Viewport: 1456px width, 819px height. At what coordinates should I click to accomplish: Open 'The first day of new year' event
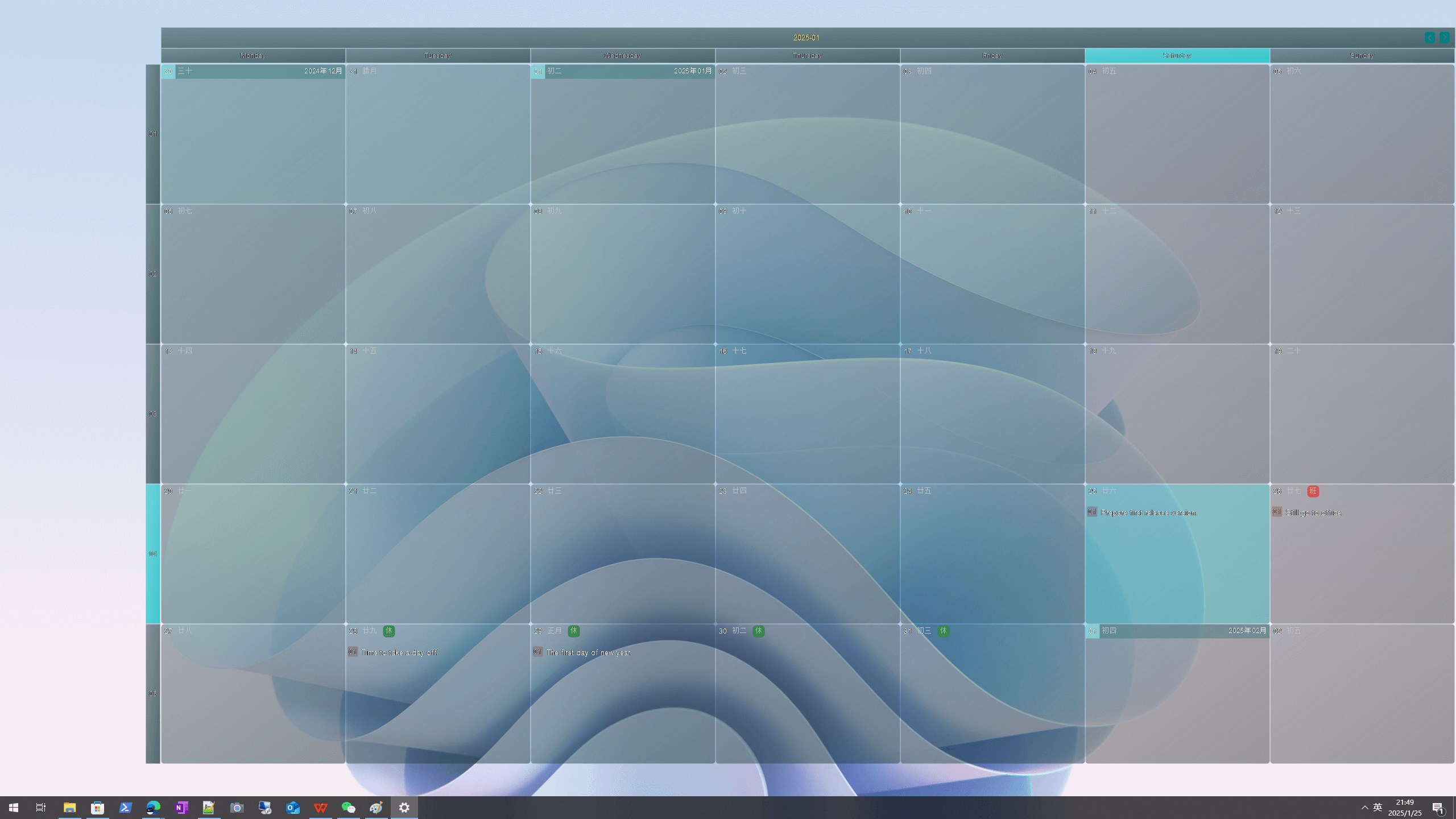[x=588, y=653]
